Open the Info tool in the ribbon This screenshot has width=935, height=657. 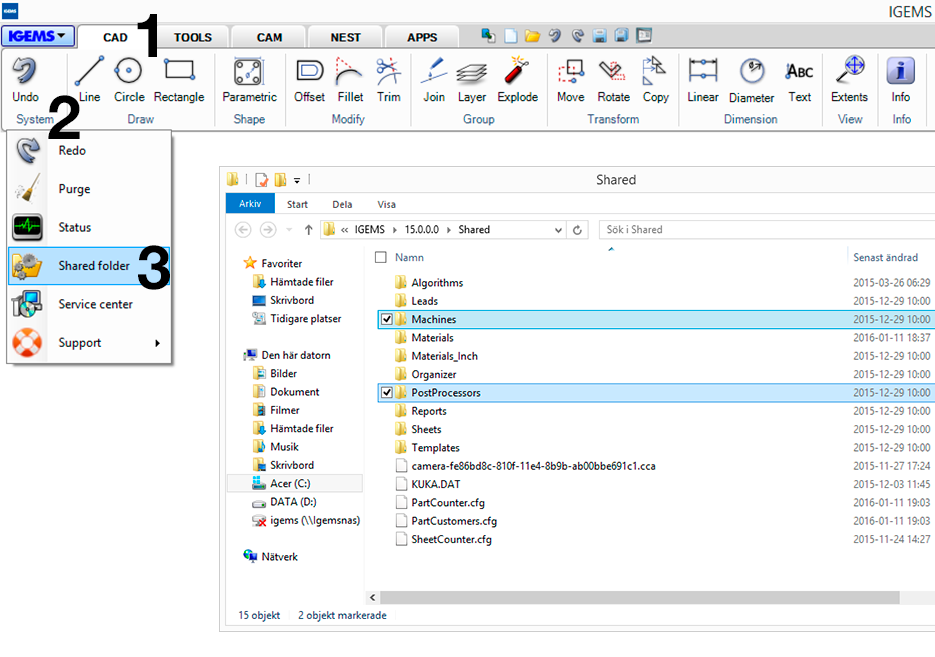point(900,80)
